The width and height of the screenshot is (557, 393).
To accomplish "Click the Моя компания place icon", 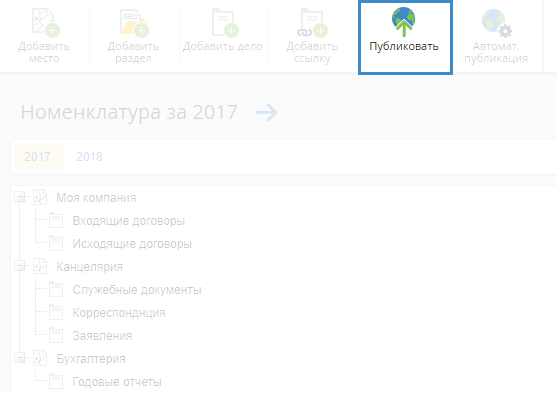I will tap(40, 197).
